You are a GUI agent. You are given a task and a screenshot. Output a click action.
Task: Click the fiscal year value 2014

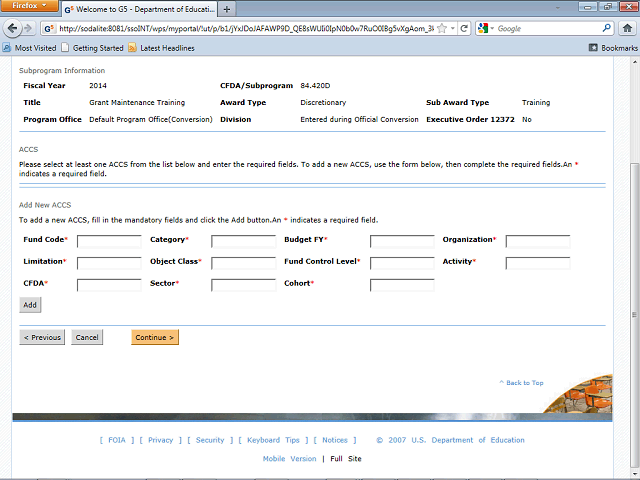point(98,86)
